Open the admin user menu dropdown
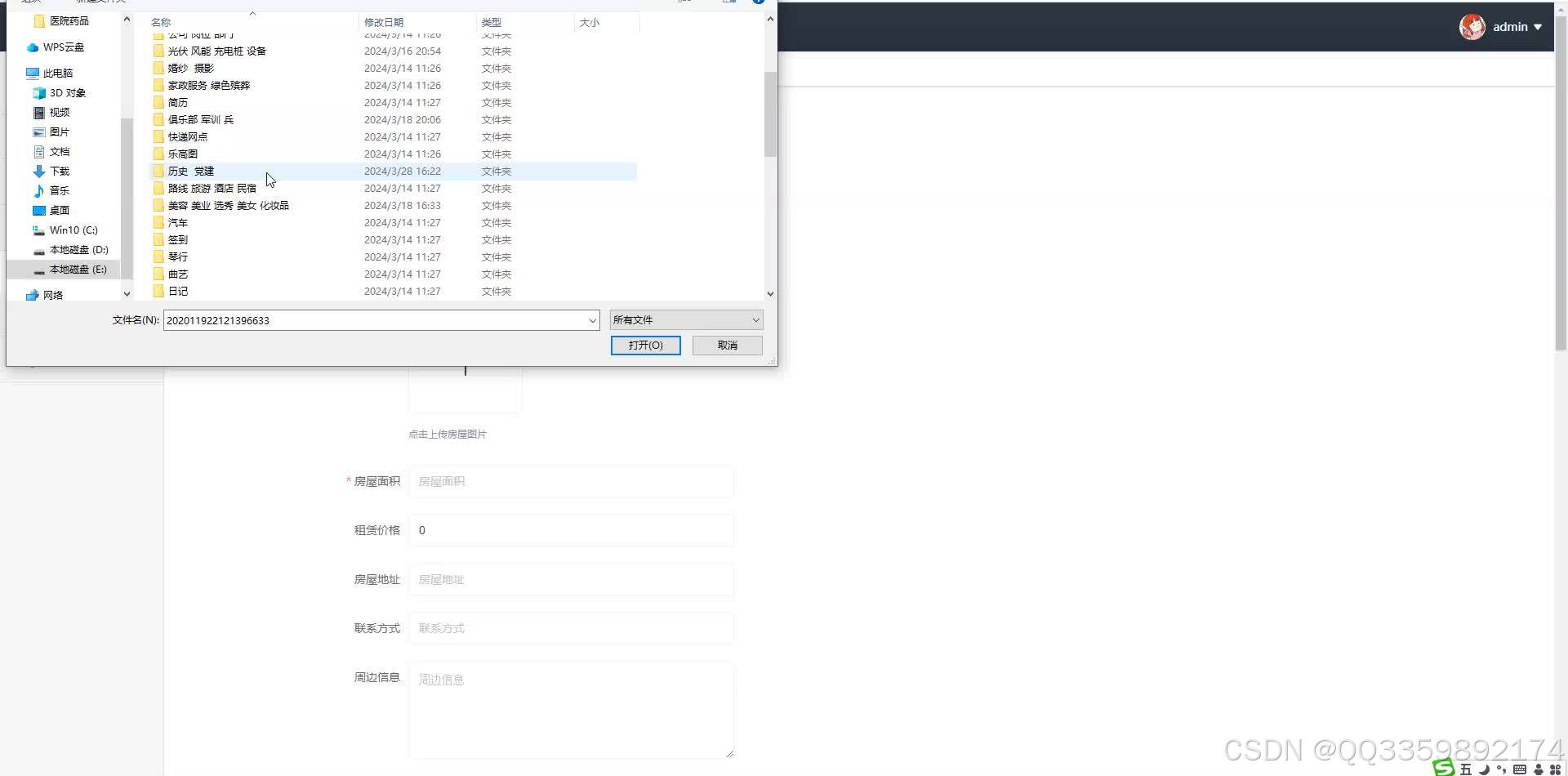The image size is (1568, 776). coord(1517,27)
